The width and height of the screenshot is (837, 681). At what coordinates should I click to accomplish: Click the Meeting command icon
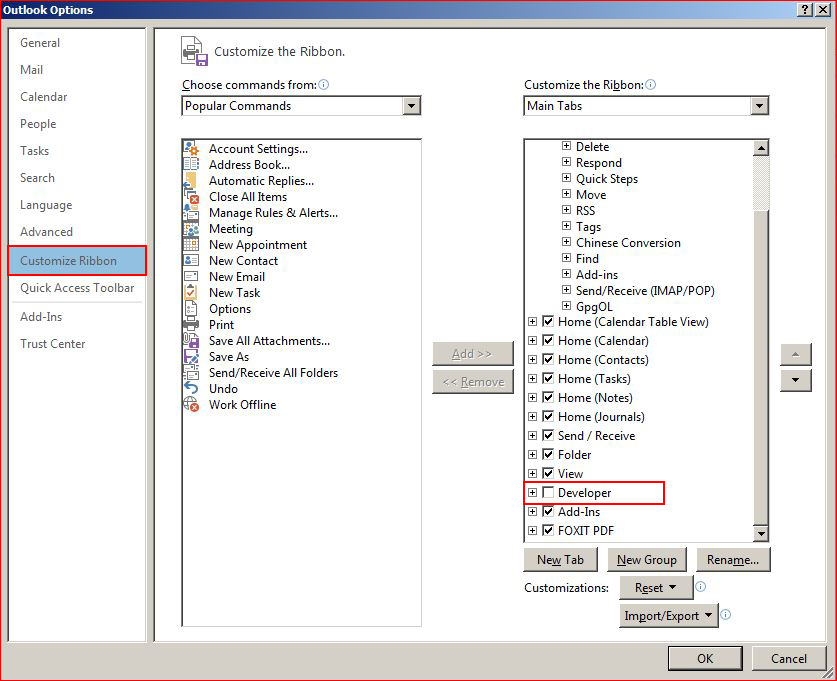191,228
